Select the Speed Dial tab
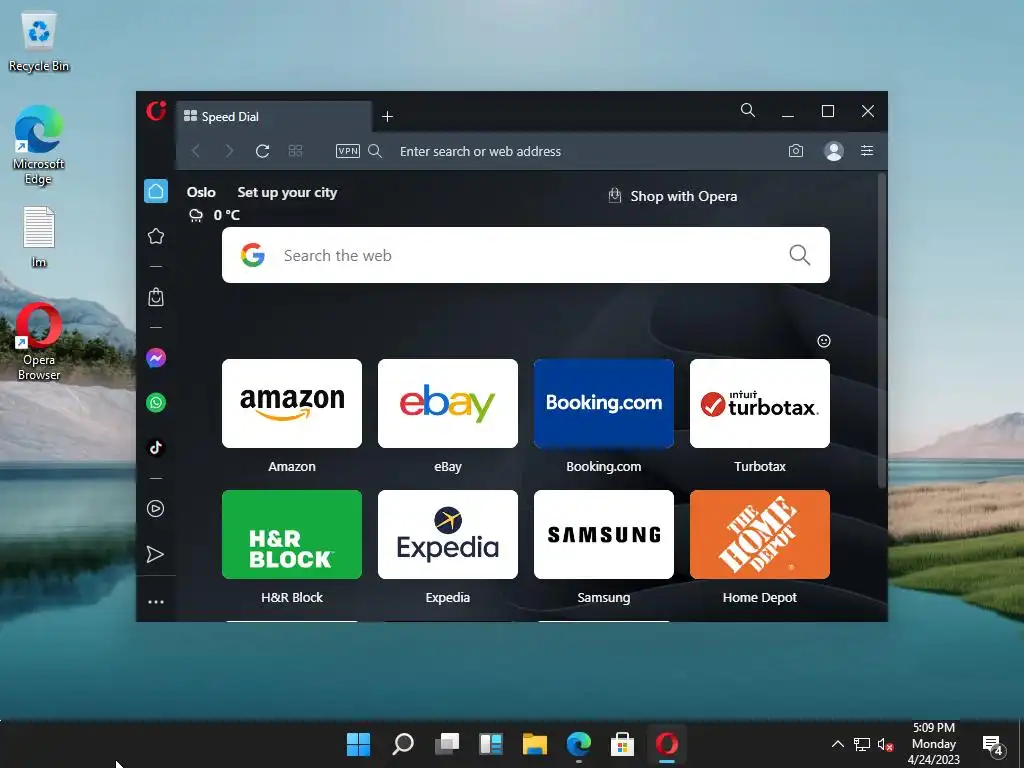 [x=274, y=116]
